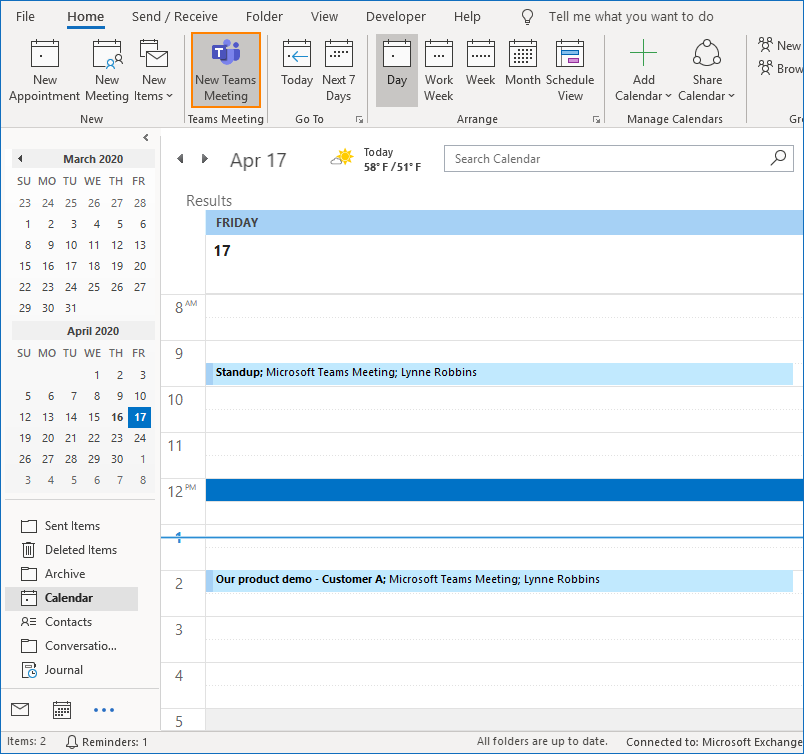The height and width of the screenshot is (754, 804).
Task: Open the Arrange dialog launcher
Action: coord(596,120)
